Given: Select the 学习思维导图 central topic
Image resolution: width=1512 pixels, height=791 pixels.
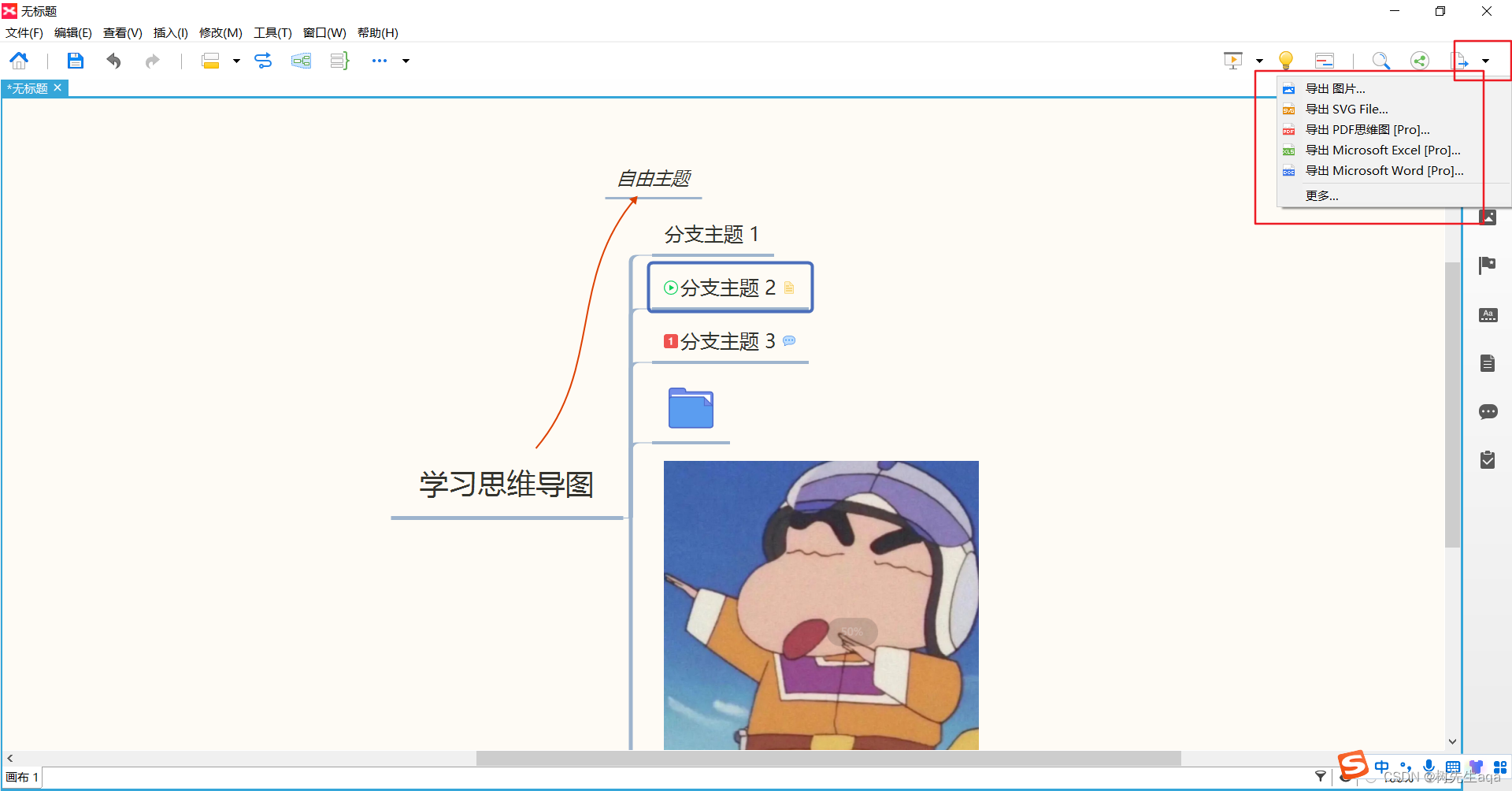Looking at the screenshot, I should 506,484.
